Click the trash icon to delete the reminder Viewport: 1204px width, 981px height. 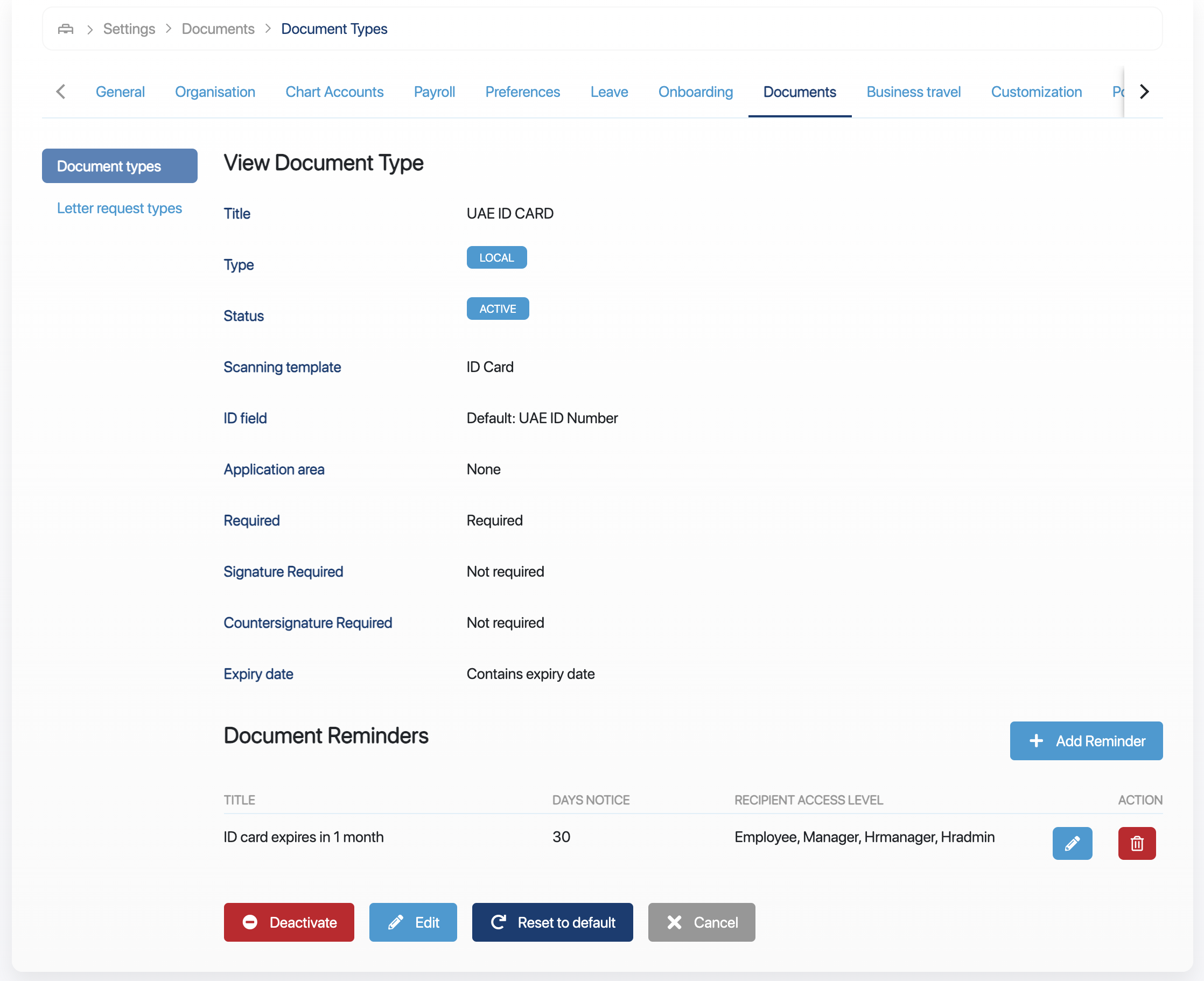[1137, 843]
